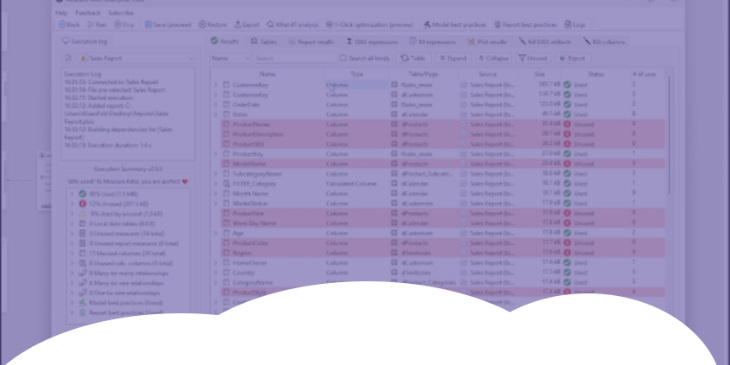Viewport: 730px width, 365px height.
Task: Expand the 88% Used summary node
Action: click(x=72, y=194)
